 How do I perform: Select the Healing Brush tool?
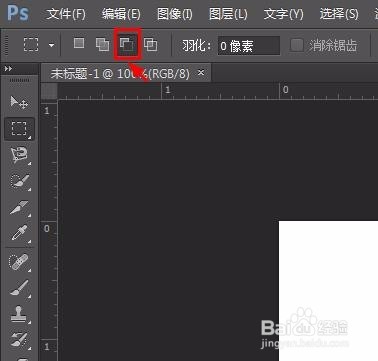[x=19, y=262]
